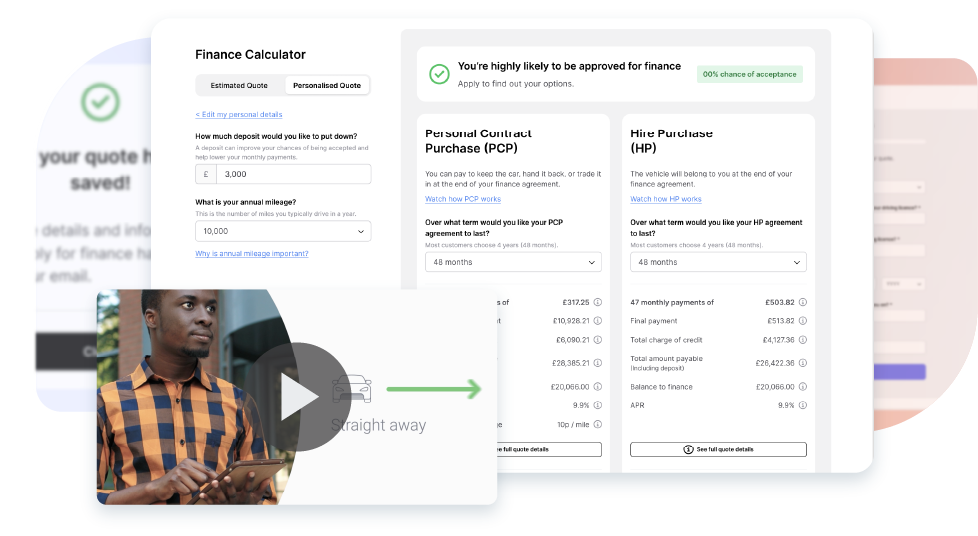Click the Personal Contract Purchase (PCP) heading
The width and height of the screenshot is (978, 536).
click(478, 141)
